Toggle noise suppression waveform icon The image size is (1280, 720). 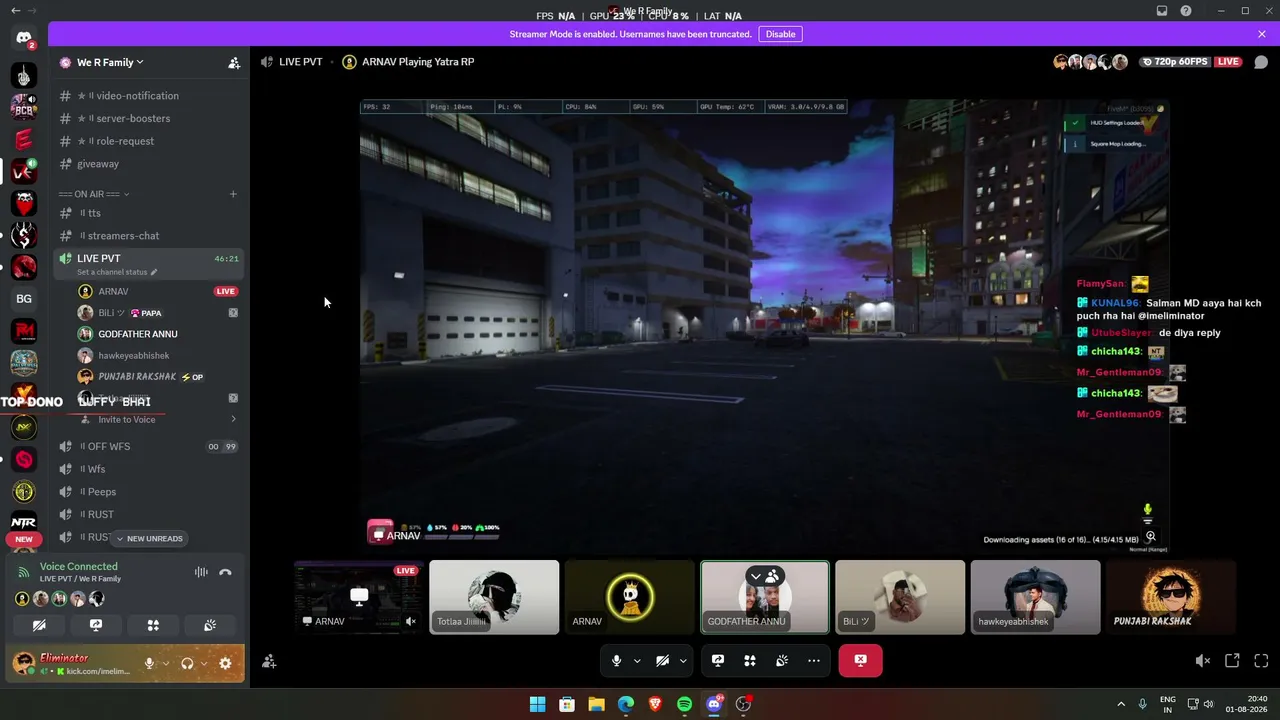pyautogui.click(x=201, y=572)
